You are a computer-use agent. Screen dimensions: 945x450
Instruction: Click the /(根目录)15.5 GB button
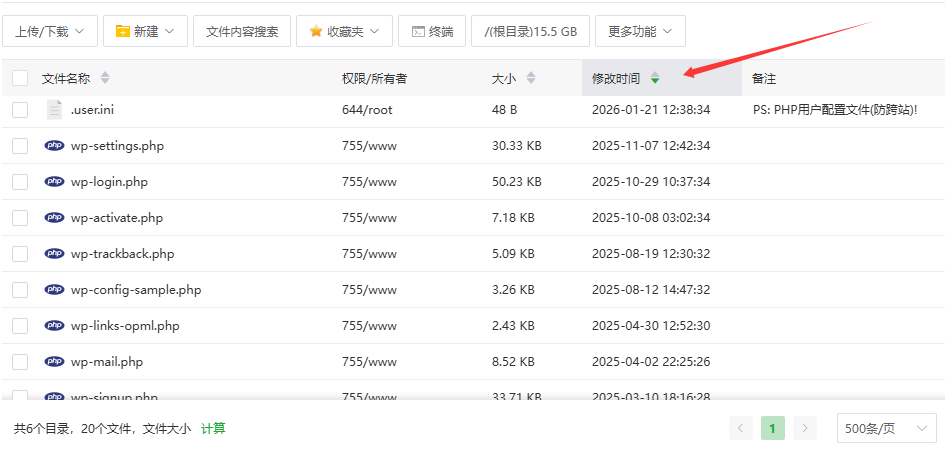pyautogui.click(x=530, y=31)
